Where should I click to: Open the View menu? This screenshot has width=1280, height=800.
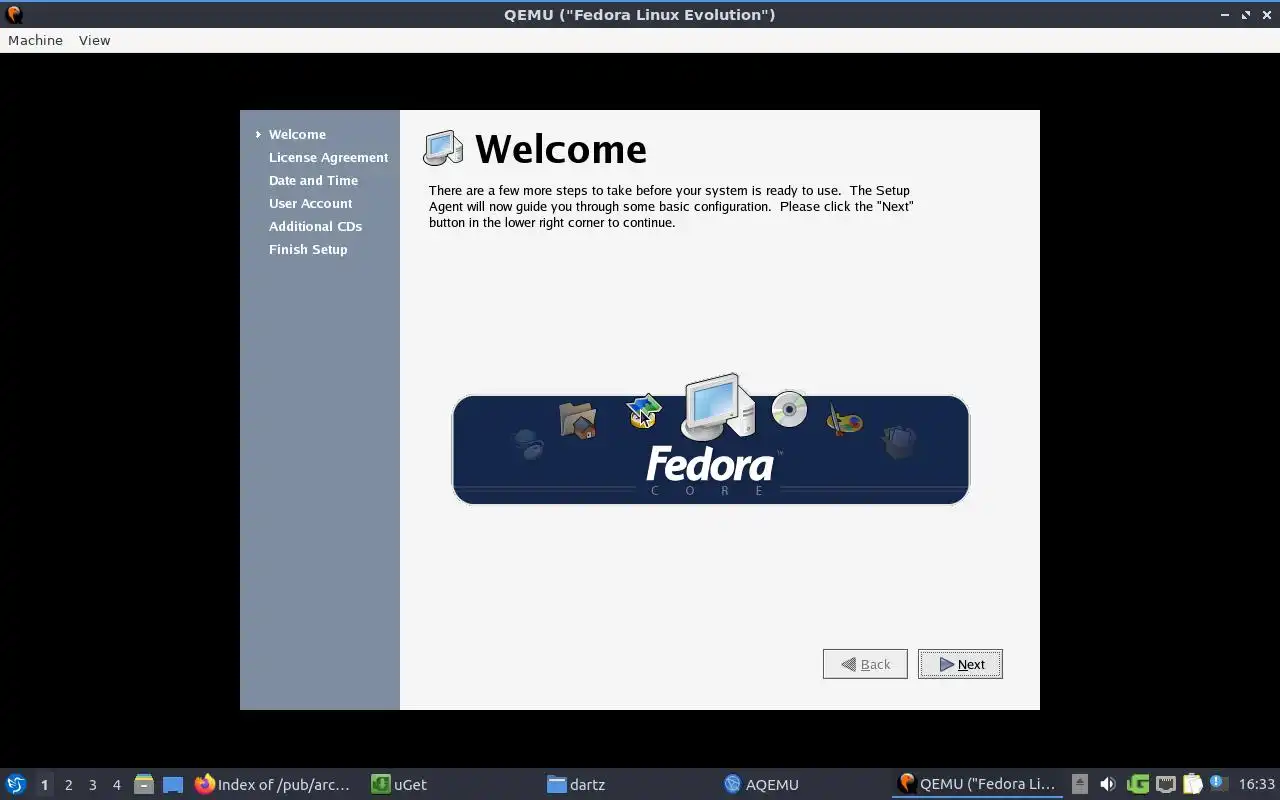tap(95, 40)
